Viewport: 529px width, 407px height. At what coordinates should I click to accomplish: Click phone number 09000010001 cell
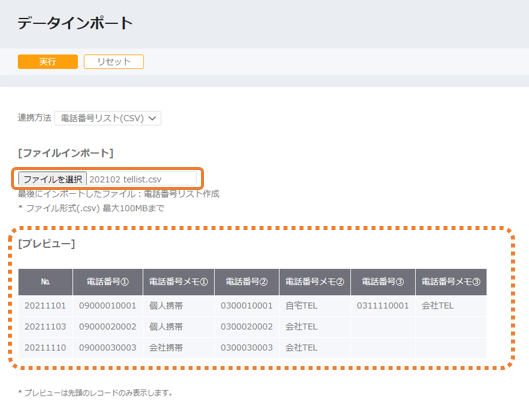point(108,306)
